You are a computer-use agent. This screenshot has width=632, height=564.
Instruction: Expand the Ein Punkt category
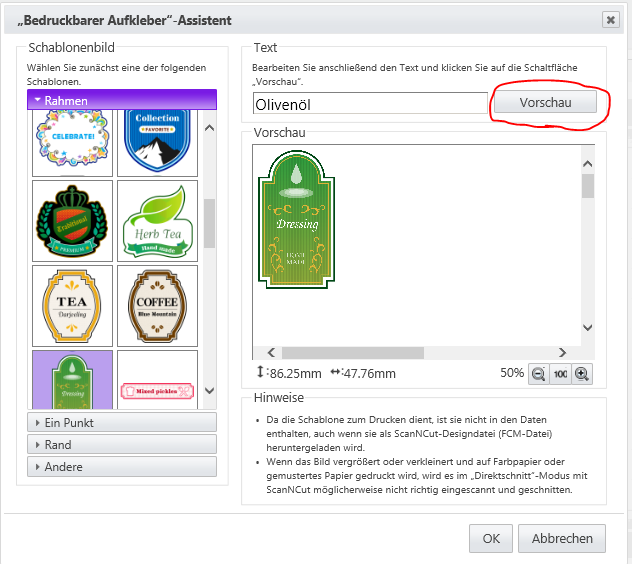[x=121, y=423]
